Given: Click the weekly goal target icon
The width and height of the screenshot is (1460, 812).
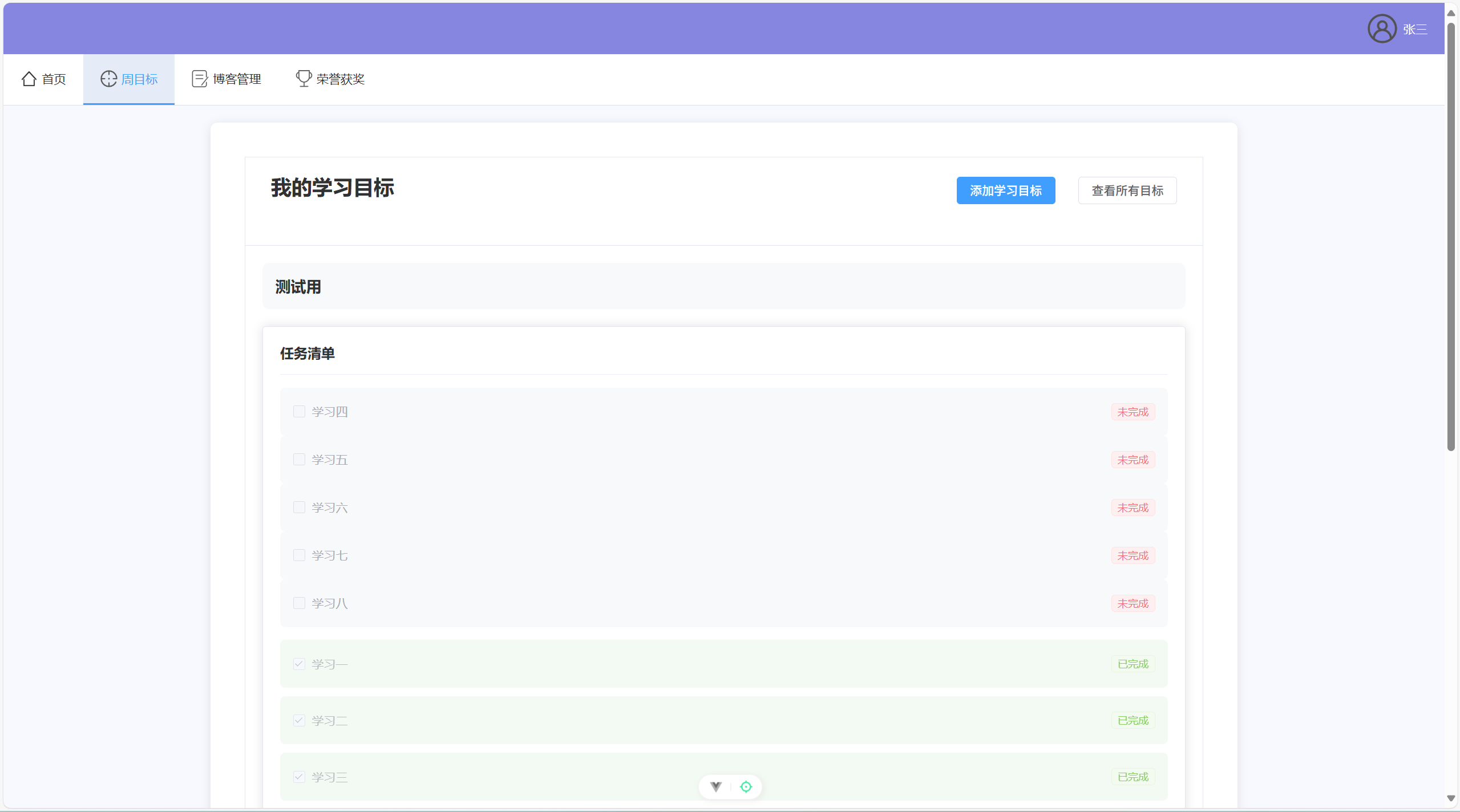Looking at the screenshot, I should coord(108,79).
